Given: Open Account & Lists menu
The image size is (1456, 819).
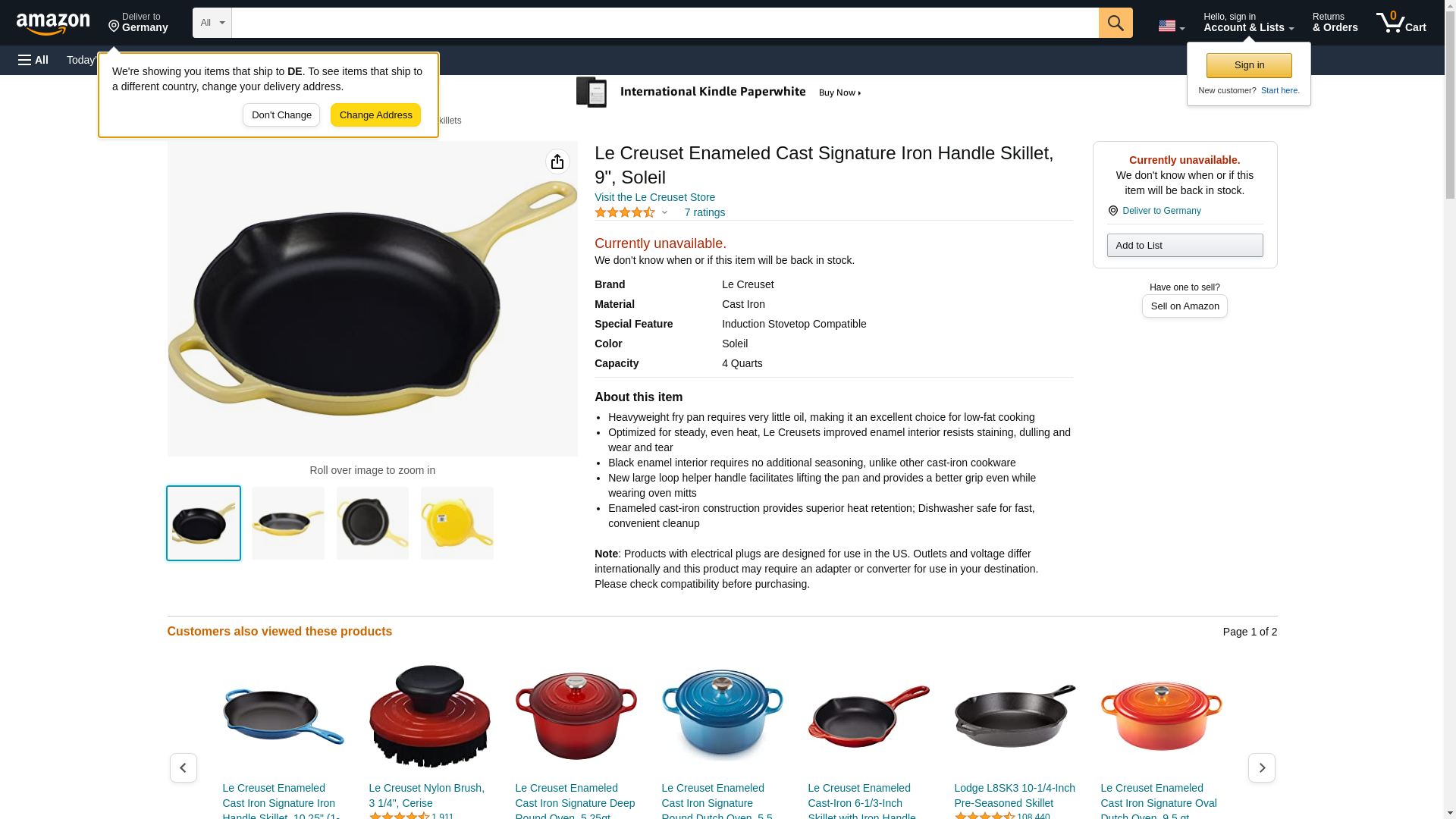Looking at the screenshot, I should pos(1248,23).
